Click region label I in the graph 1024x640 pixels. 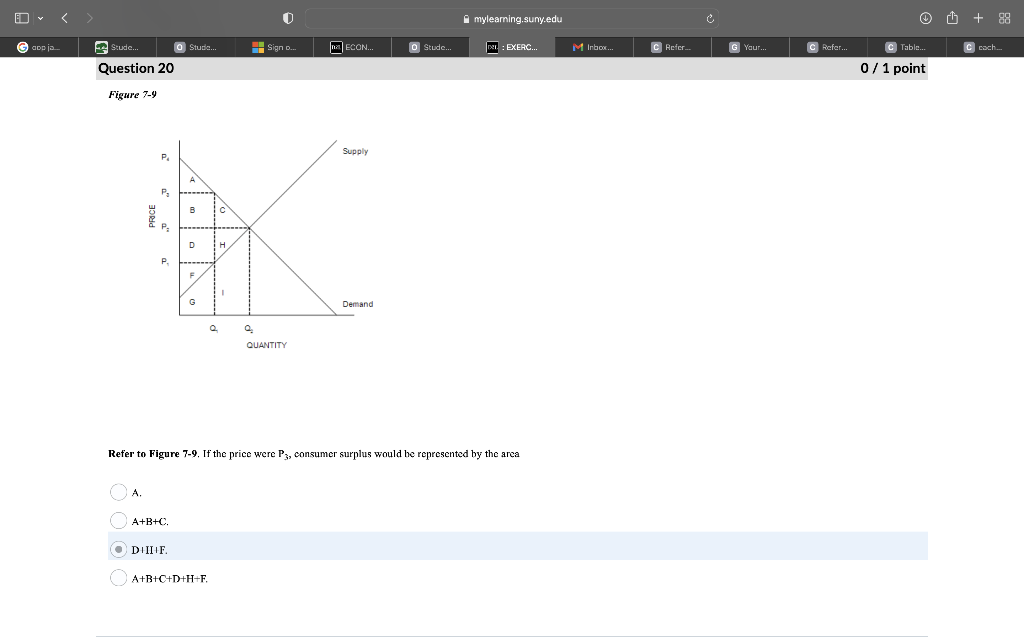pyautogui.click(x=222, y=293)
